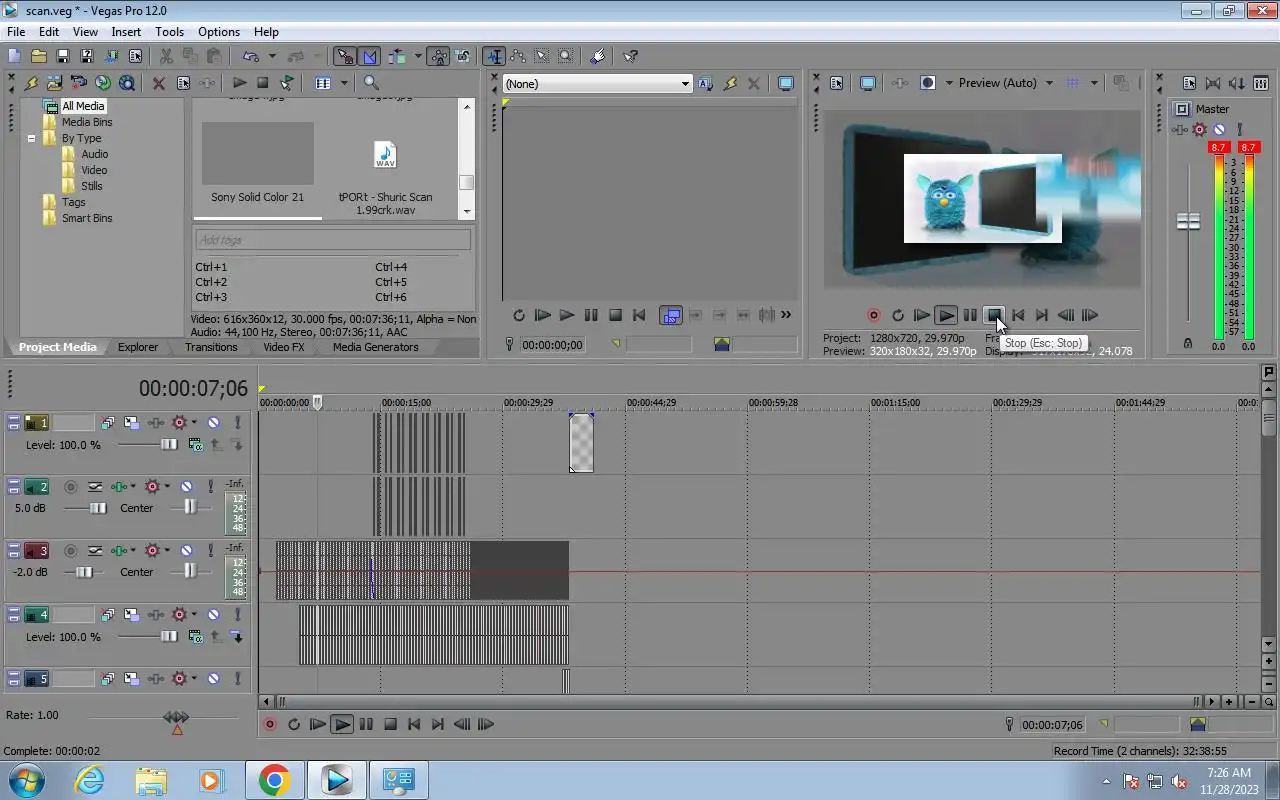This screenshot has height=800, width=1280.
Task: Solo video track 1
Action: coord(237,423)
